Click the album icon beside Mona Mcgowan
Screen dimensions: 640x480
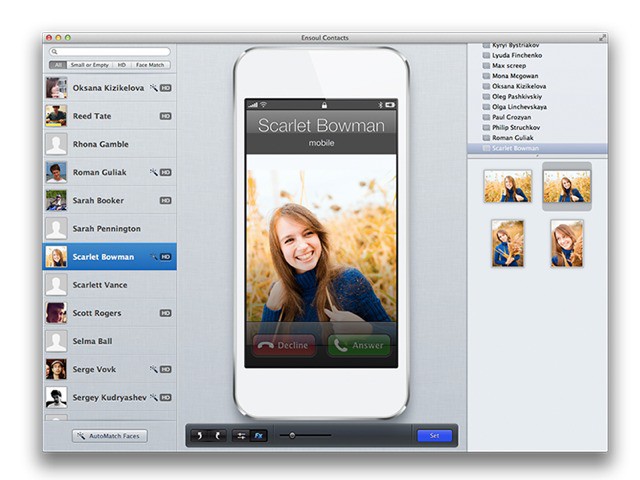tap(486, 76)
